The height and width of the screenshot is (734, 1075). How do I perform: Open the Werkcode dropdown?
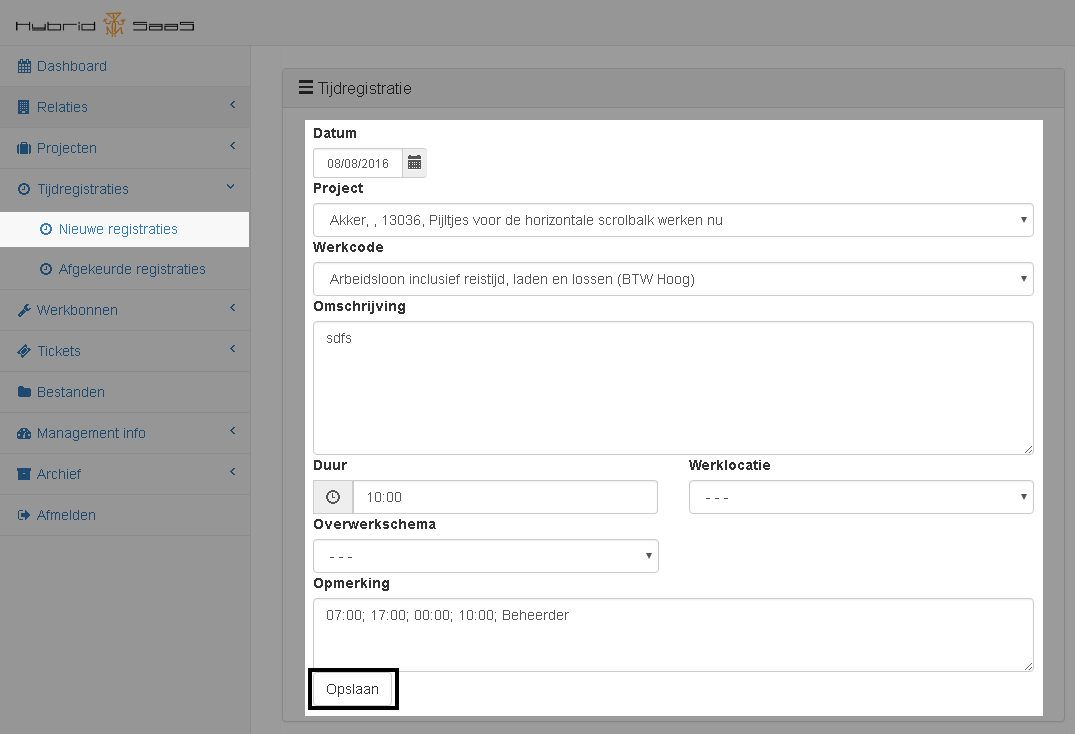pos(673,279)
